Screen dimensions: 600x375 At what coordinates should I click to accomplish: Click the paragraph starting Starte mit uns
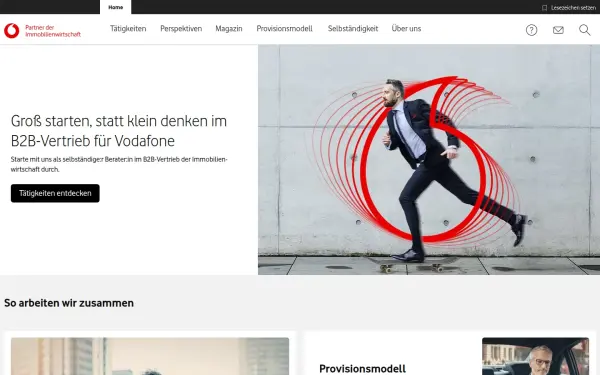(119, 164)
